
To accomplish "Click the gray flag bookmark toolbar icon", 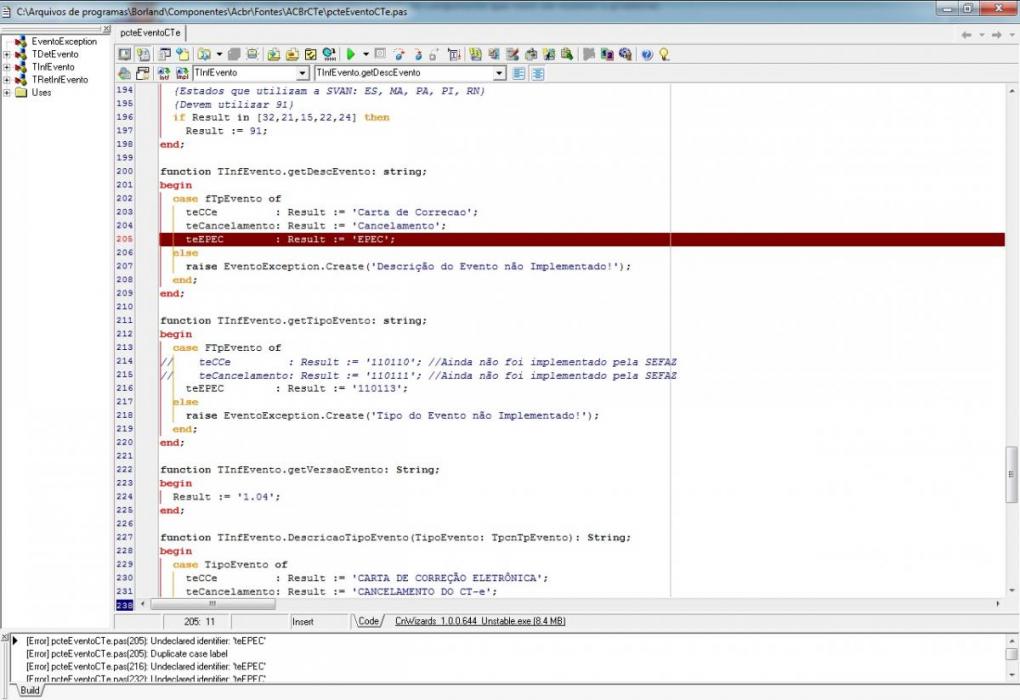I will (x=589, y=55).
